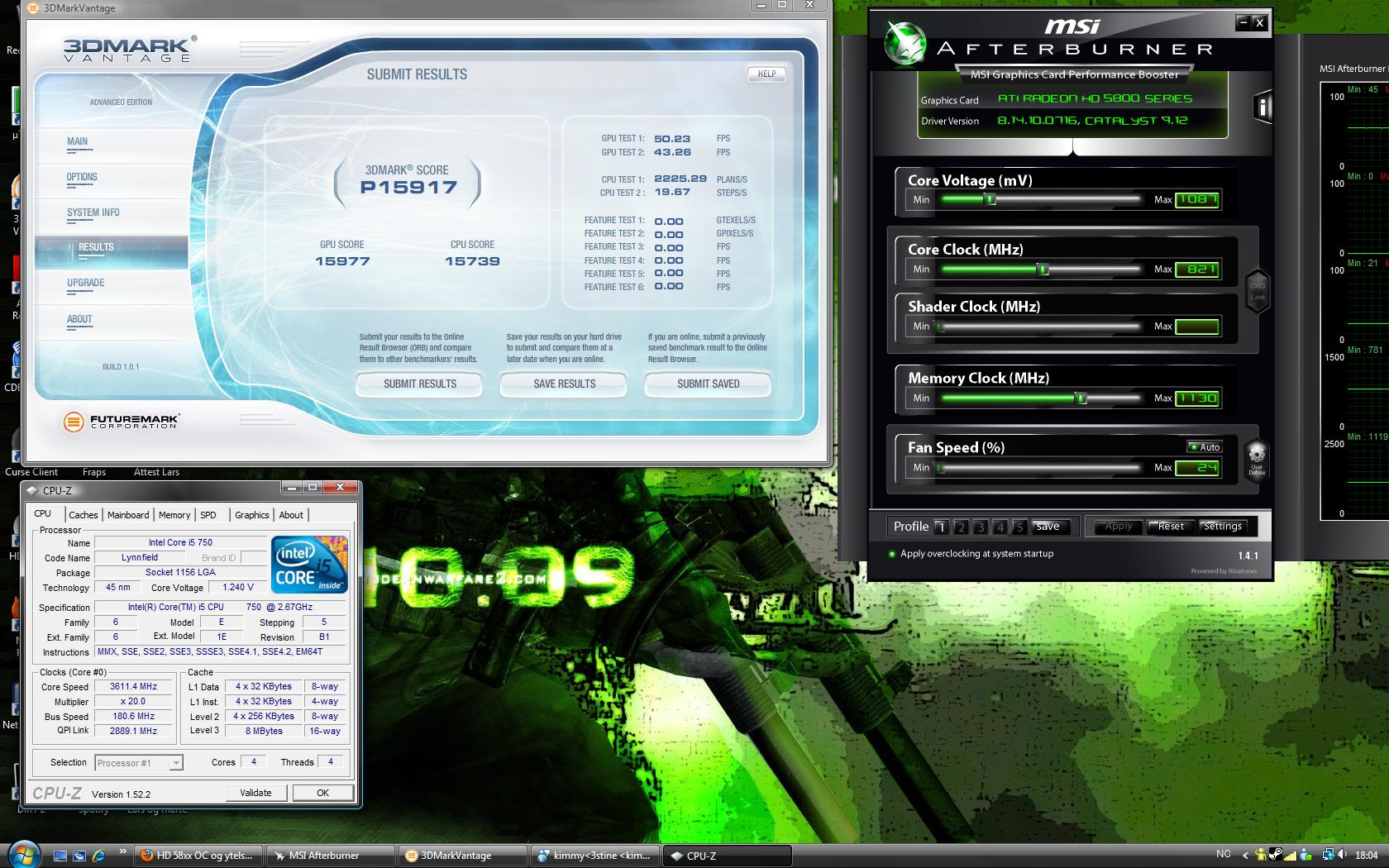The height and width of the screenshot is (868, 1389).
Task: Click the green MSI Afterburner logo orb
Action: 905,42
